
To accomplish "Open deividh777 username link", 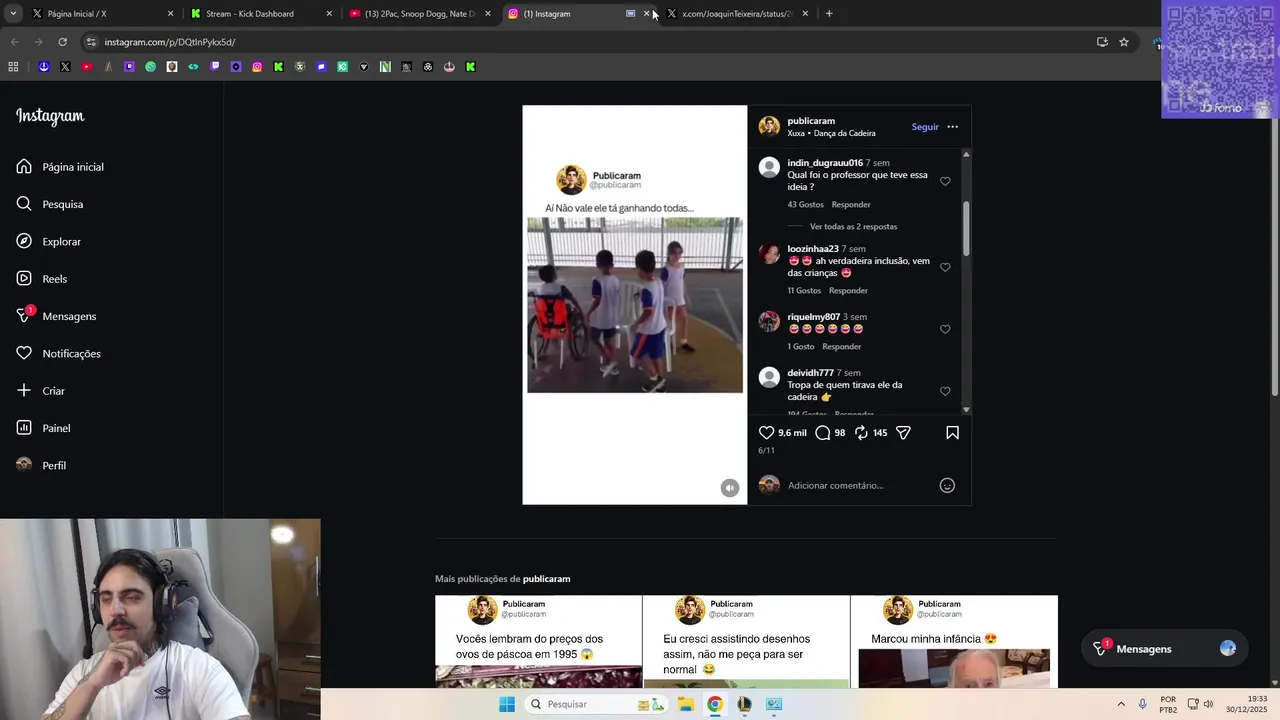I will coord(810,373).
